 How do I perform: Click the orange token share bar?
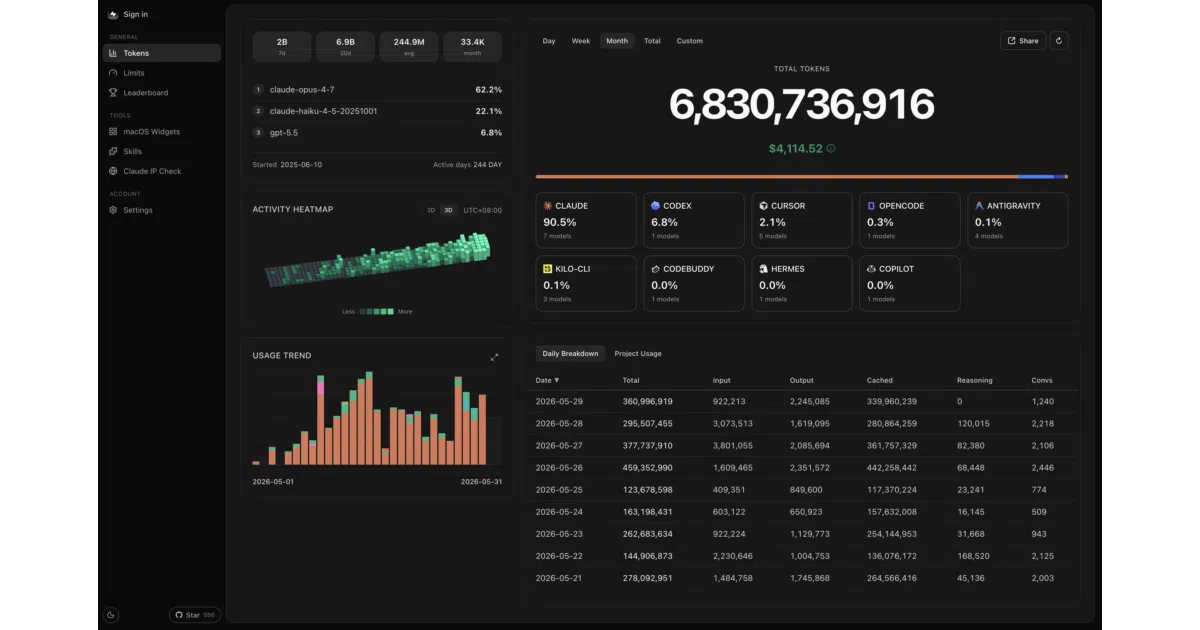(x=777, y=177)
